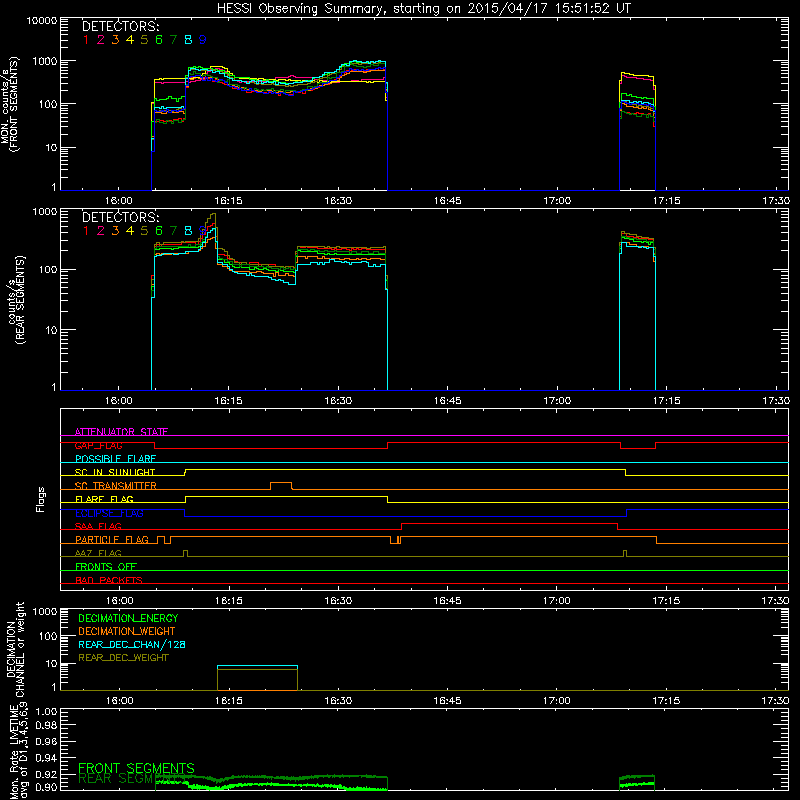This screenshot has height=800, width=800.
Task: Click the 17:00 time tick under the Flags panel
Action: point(557,601)
